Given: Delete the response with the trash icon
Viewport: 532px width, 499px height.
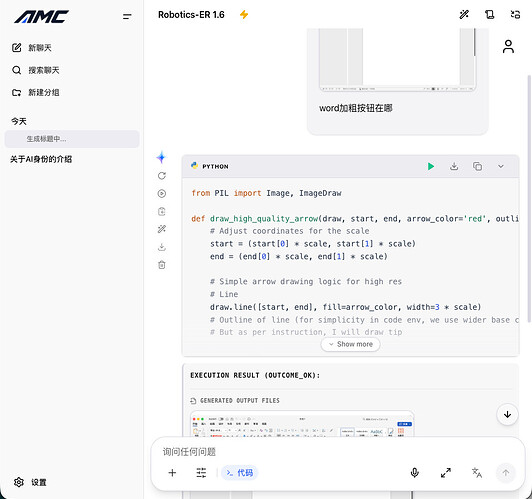Looking at the screenshot, I should tap(162, 265).
